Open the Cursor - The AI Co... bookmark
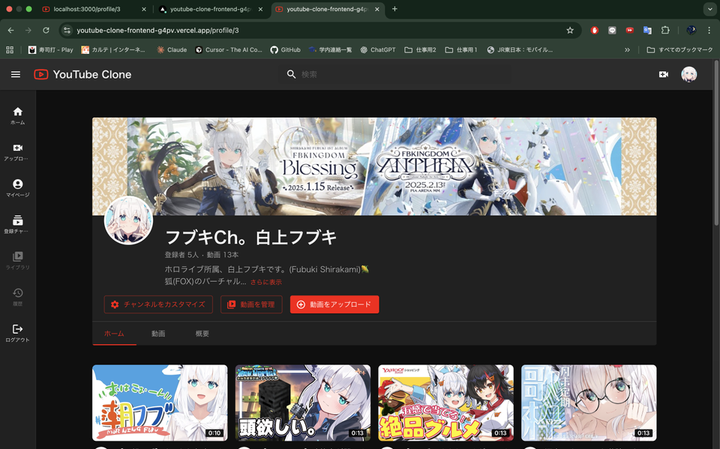720x449 pixels. [228, 50]
